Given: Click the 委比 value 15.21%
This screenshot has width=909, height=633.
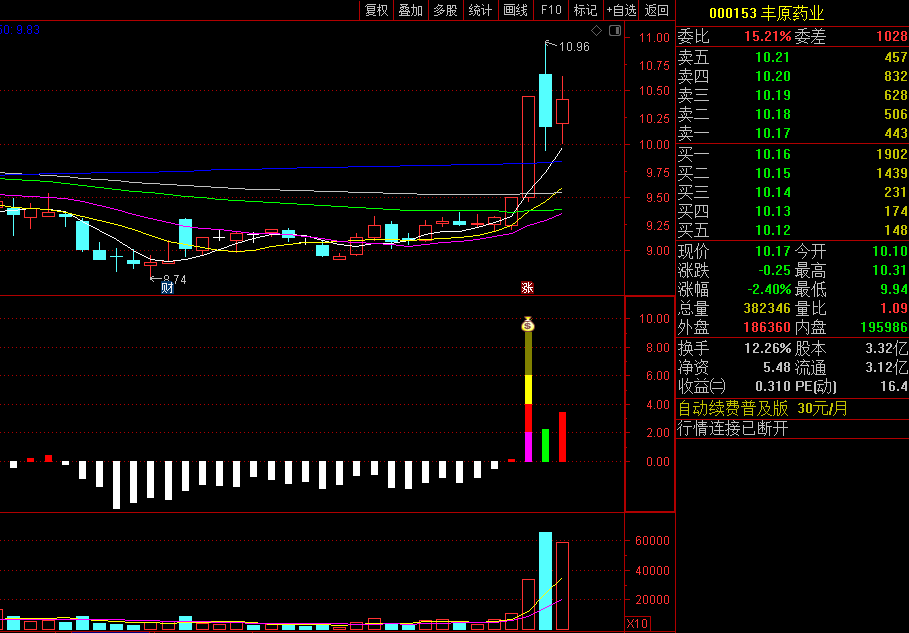Looking at the screenshot, I should [x=768, y=37].
